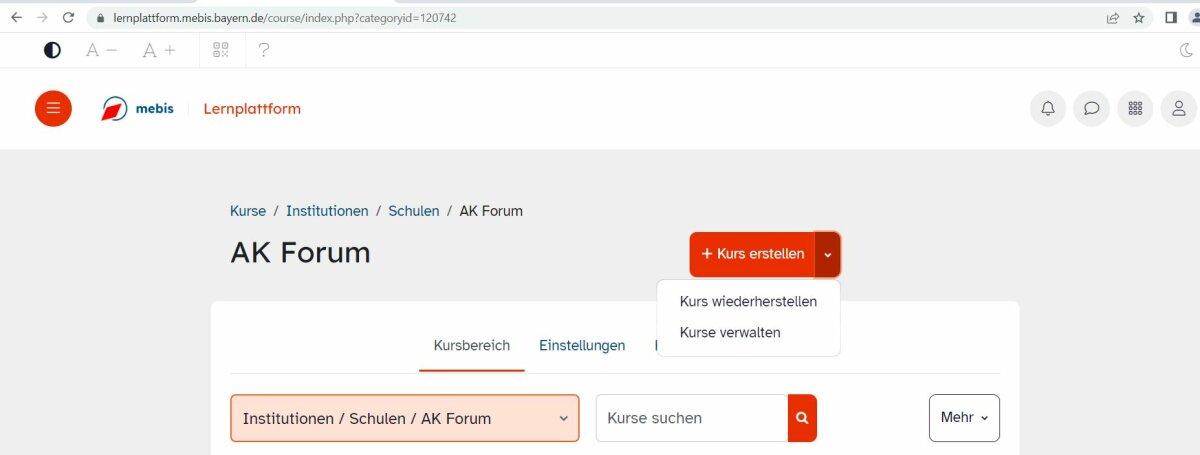This screenshot has width=1200, height=455.
Task: Toggle dark mode moon icon
Action: [x=1186, y=50]
